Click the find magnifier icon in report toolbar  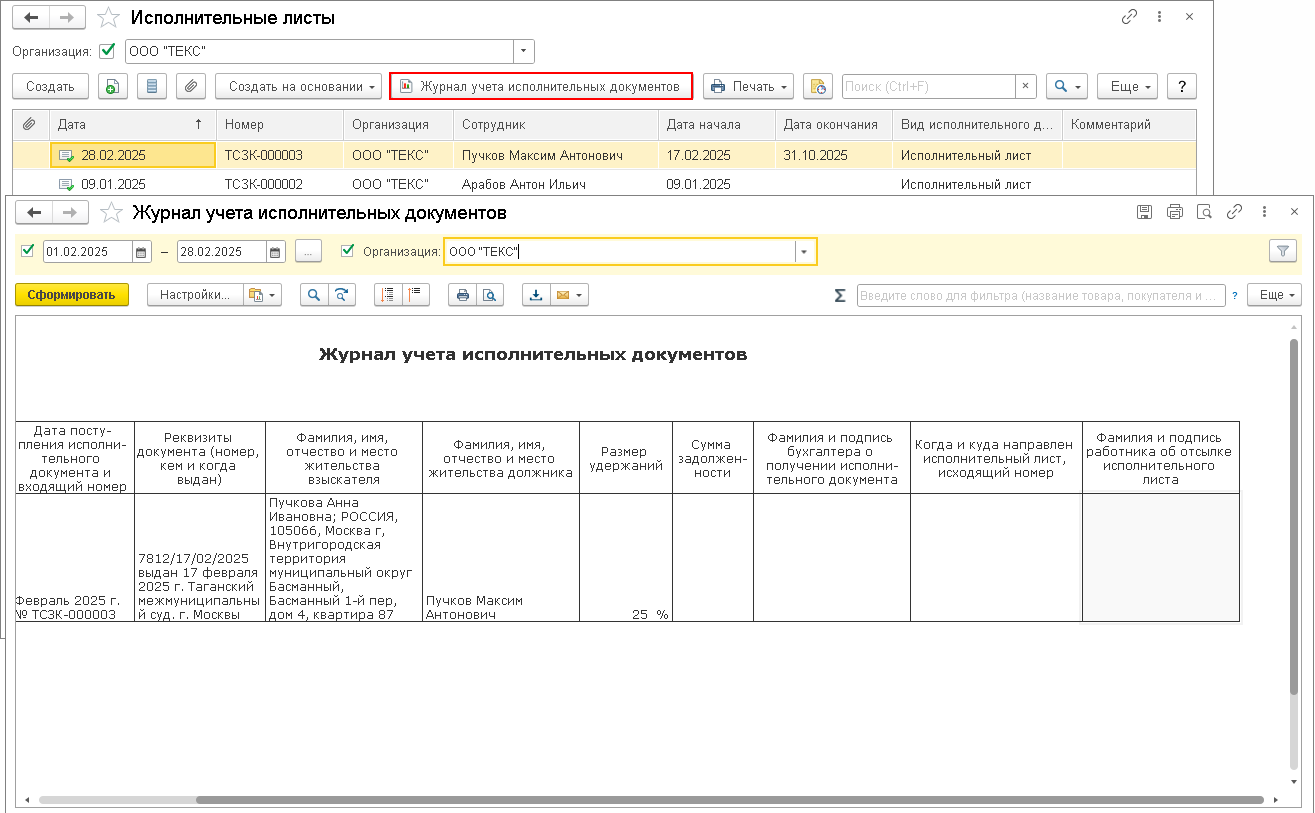tap(314, 295)
